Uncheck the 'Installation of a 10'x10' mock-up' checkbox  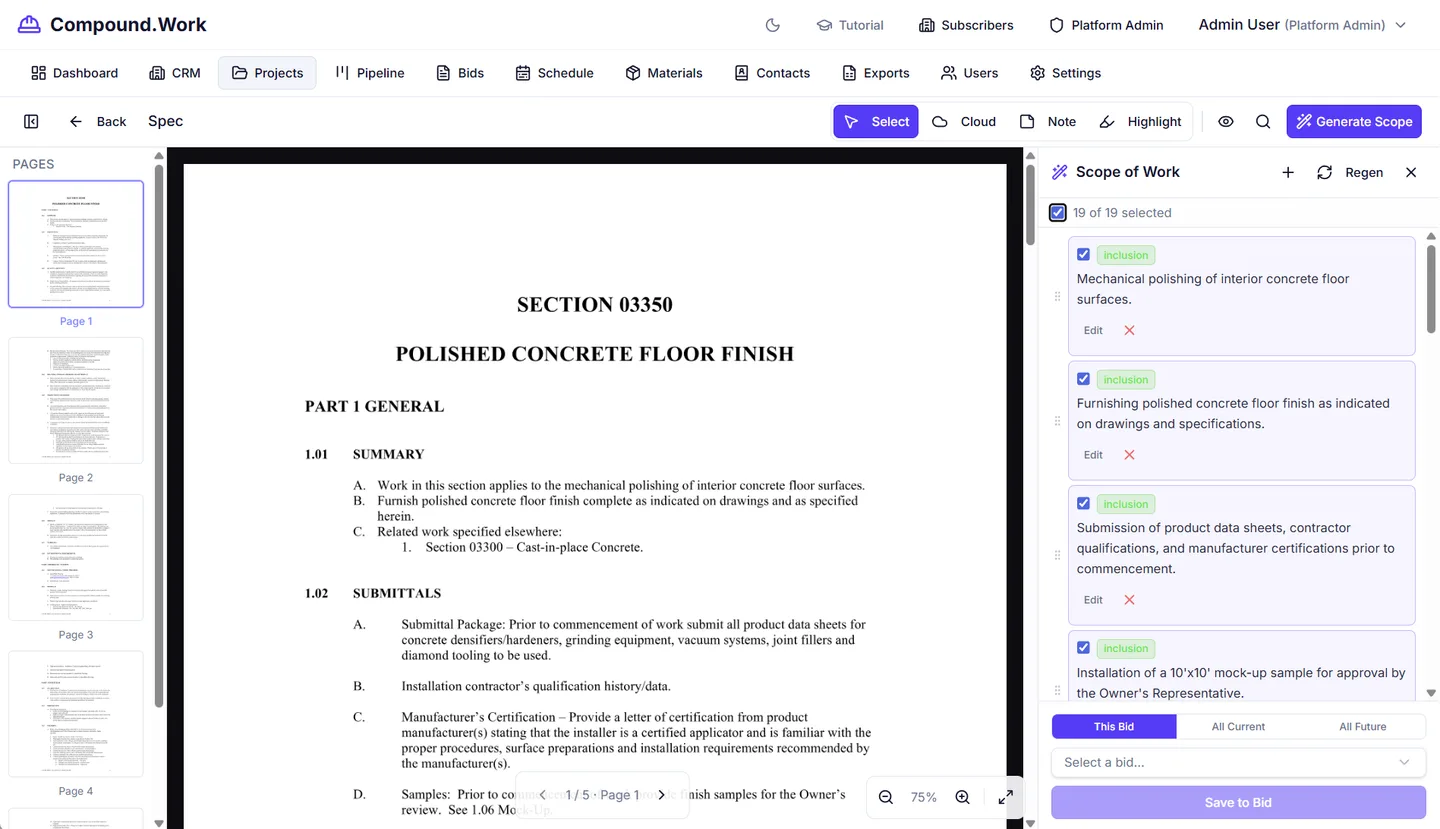1083,648
